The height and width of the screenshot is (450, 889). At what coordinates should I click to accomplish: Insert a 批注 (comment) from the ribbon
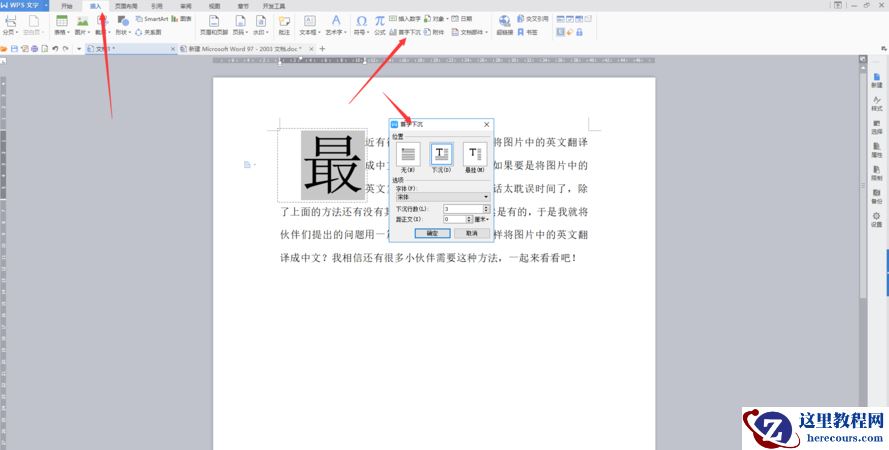pos(284,24)
